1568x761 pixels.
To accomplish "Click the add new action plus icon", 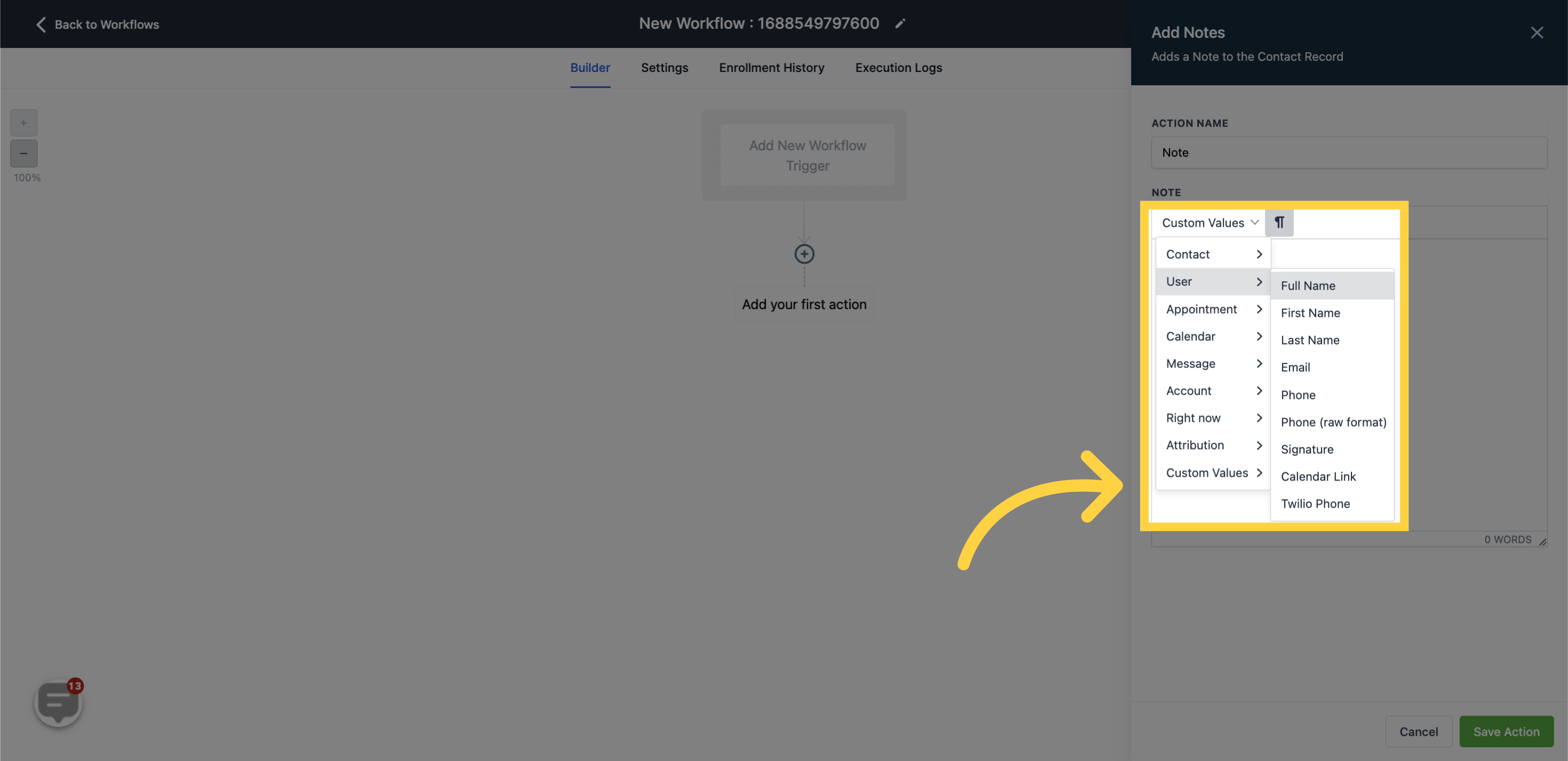I will pos(805,254).
